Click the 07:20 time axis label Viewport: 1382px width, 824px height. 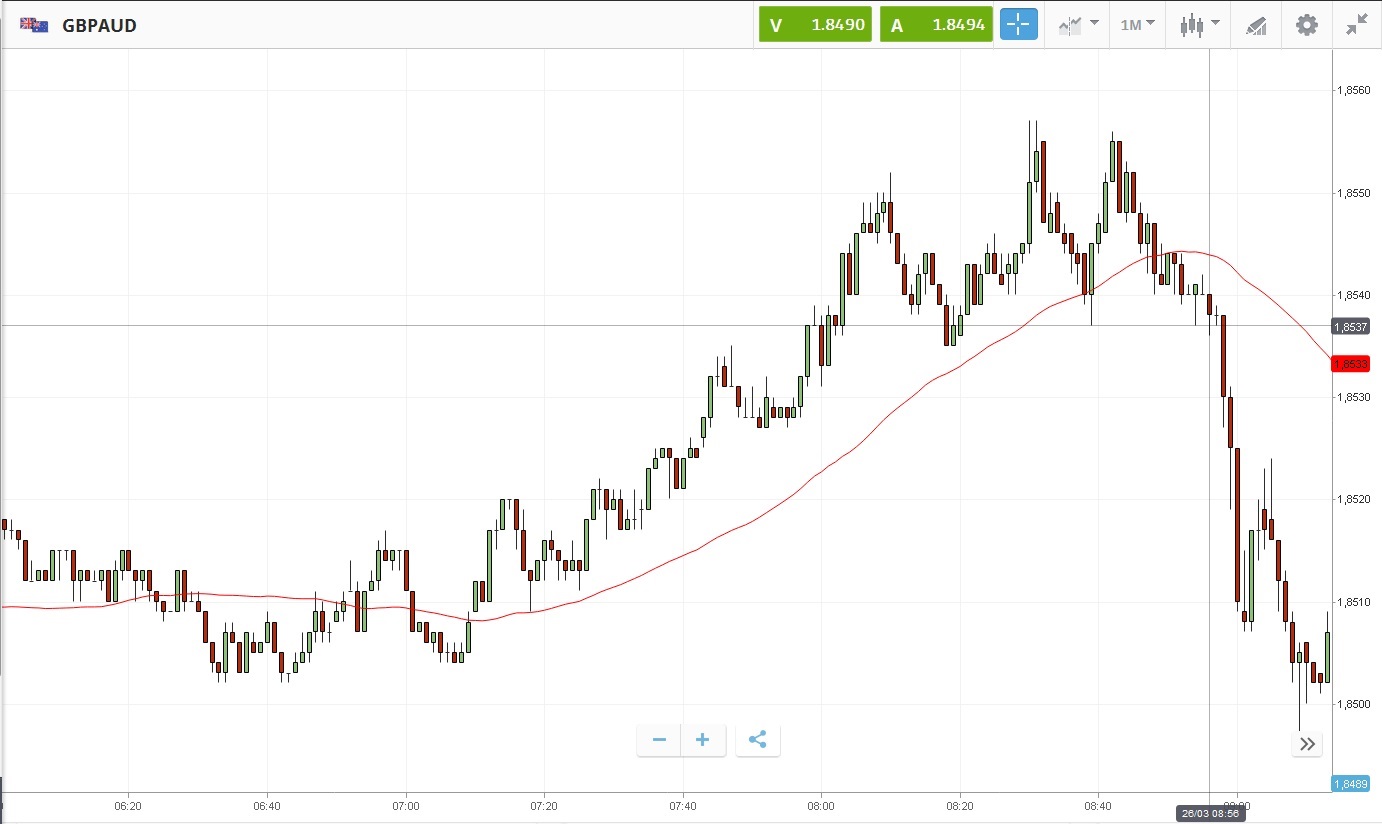544,805
